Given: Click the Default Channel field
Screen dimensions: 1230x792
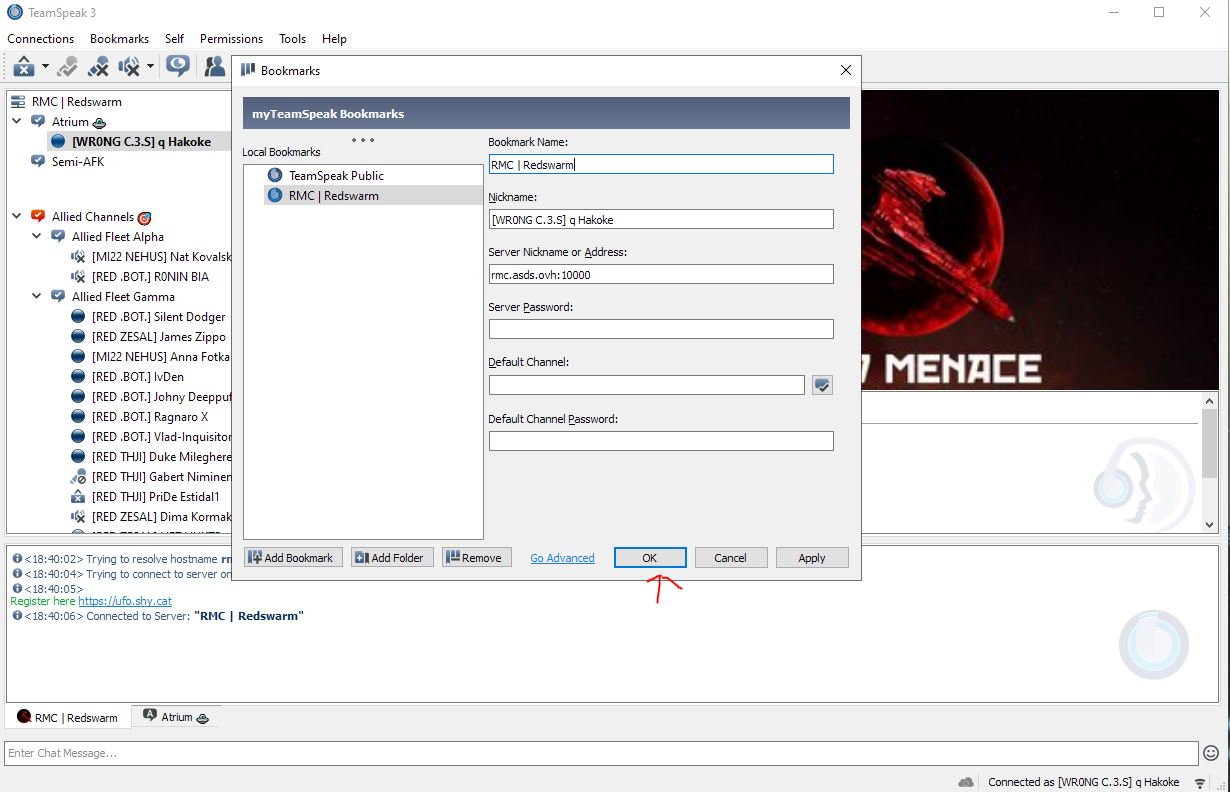Looking at the screenshot, I should 647,385.
